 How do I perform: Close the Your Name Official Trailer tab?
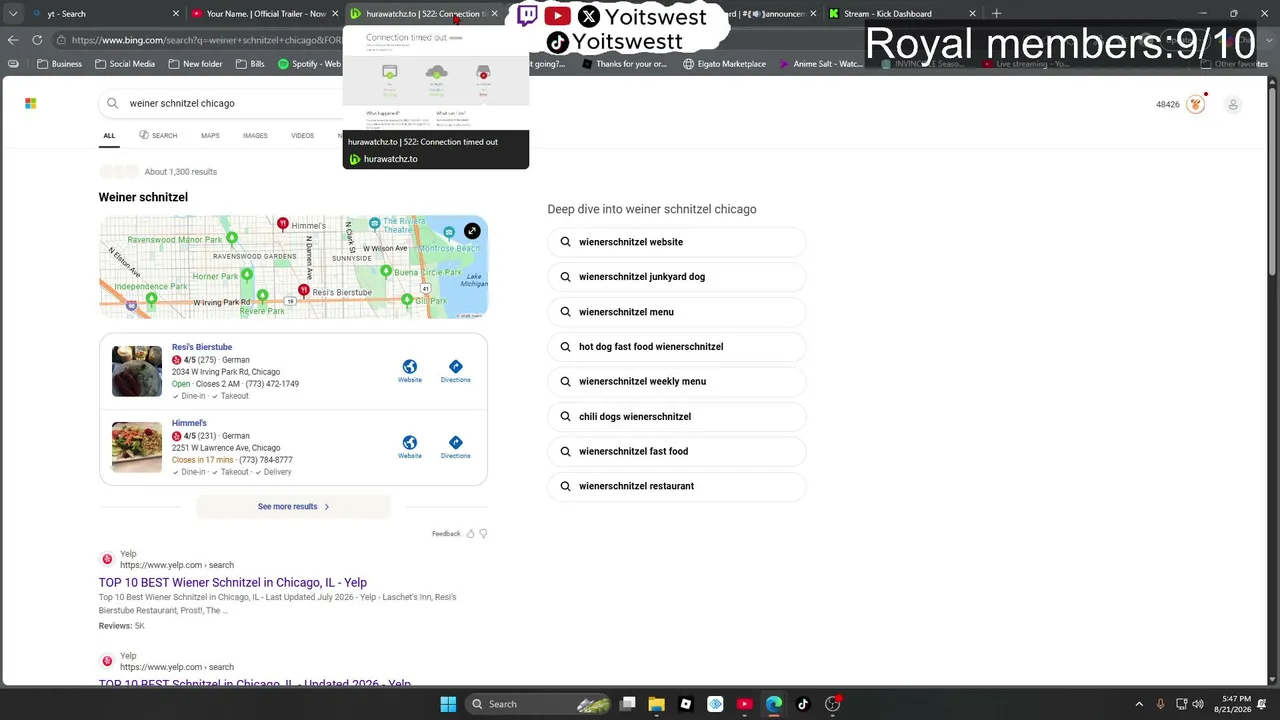pos(335,14)
